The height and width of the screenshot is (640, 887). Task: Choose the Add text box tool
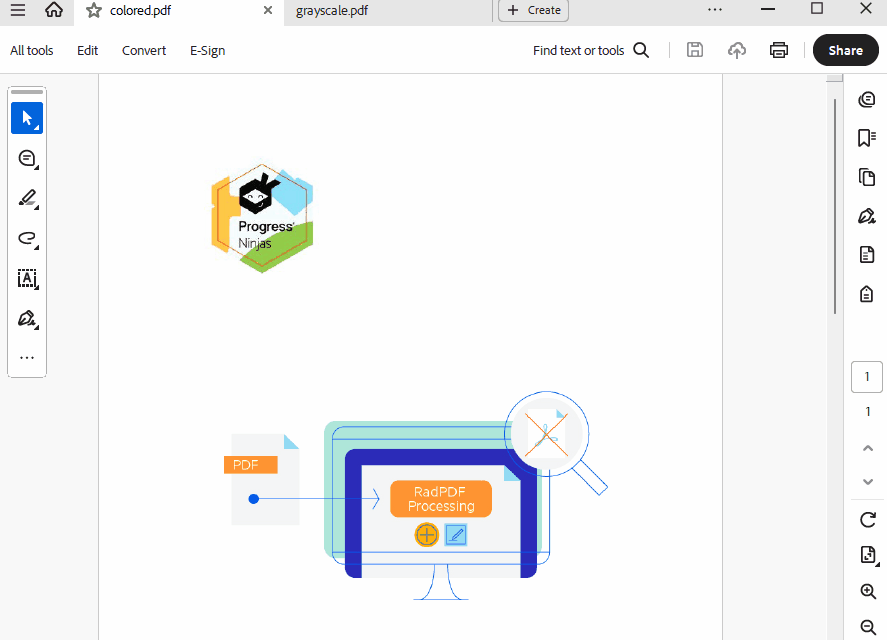(x=27, y=279)
